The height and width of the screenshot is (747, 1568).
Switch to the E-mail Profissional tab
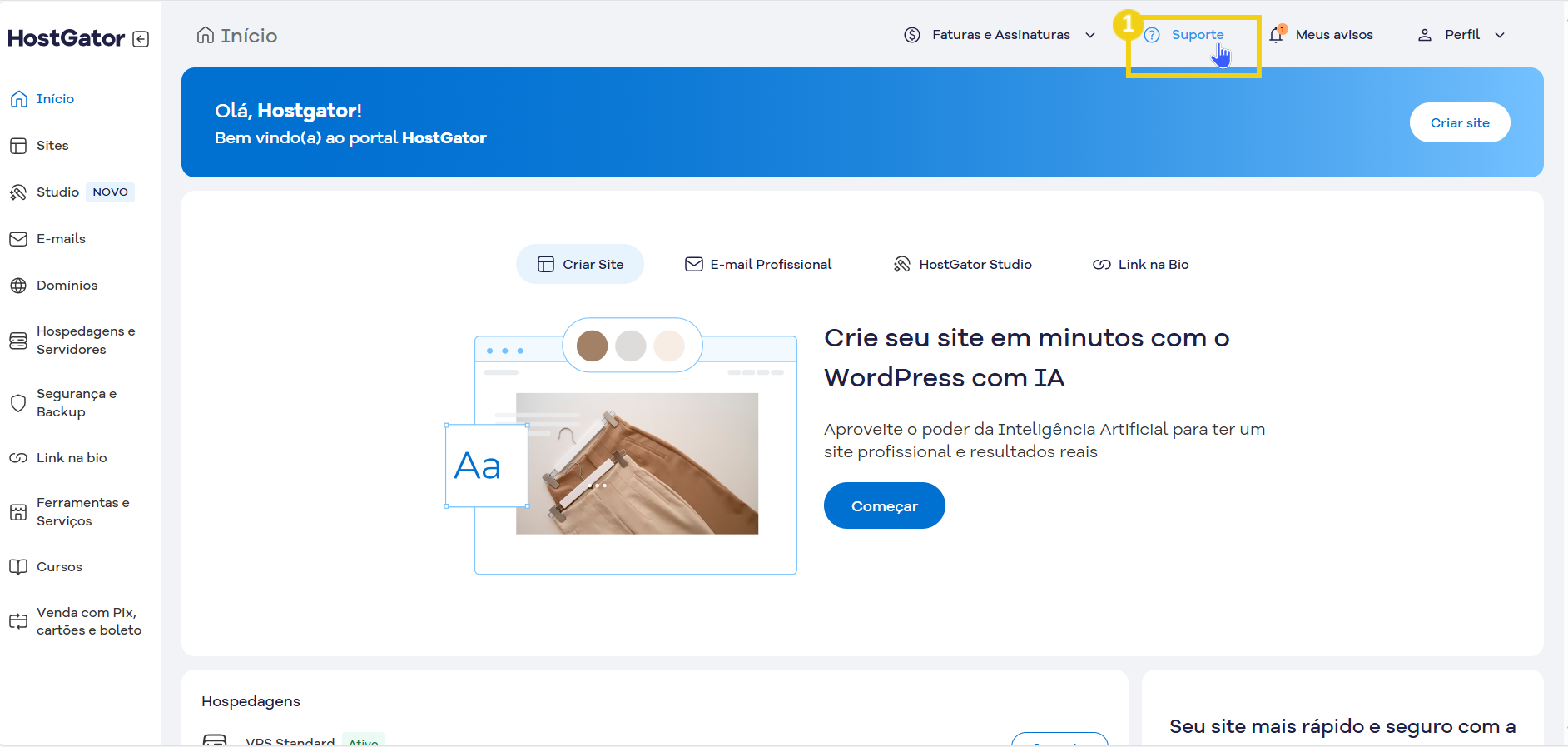tap(758, 264)
